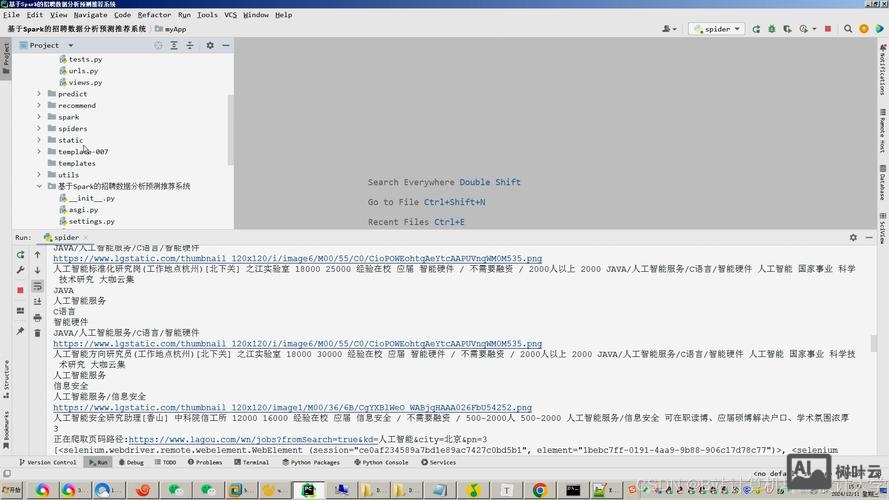Open Project panel gear options
The image size is (889, 500).
(x=210, y=45)
